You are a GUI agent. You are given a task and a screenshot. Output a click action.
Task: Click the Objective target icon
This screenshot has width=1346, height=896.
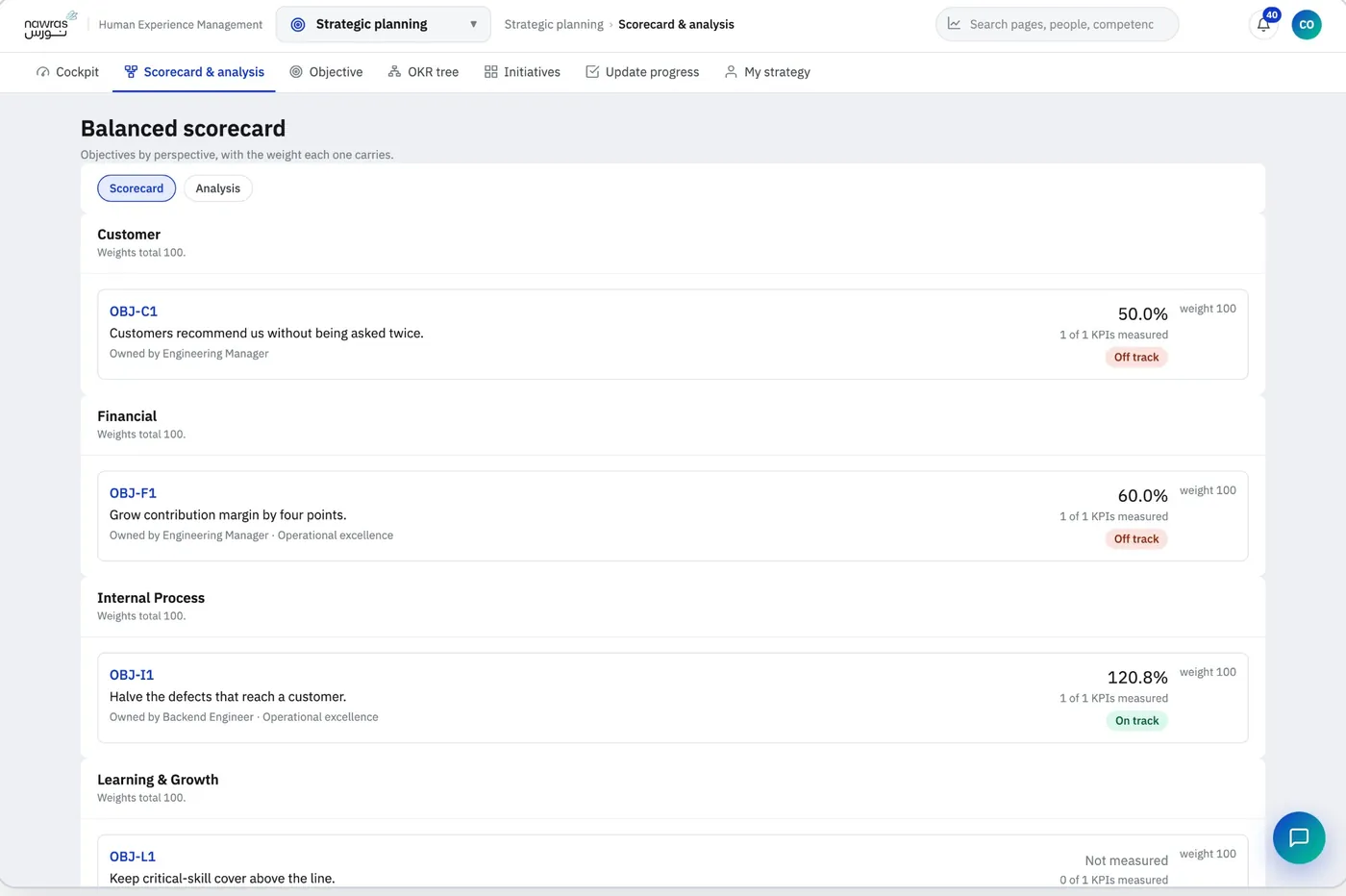pyautogui.click(x=296, y=72)
